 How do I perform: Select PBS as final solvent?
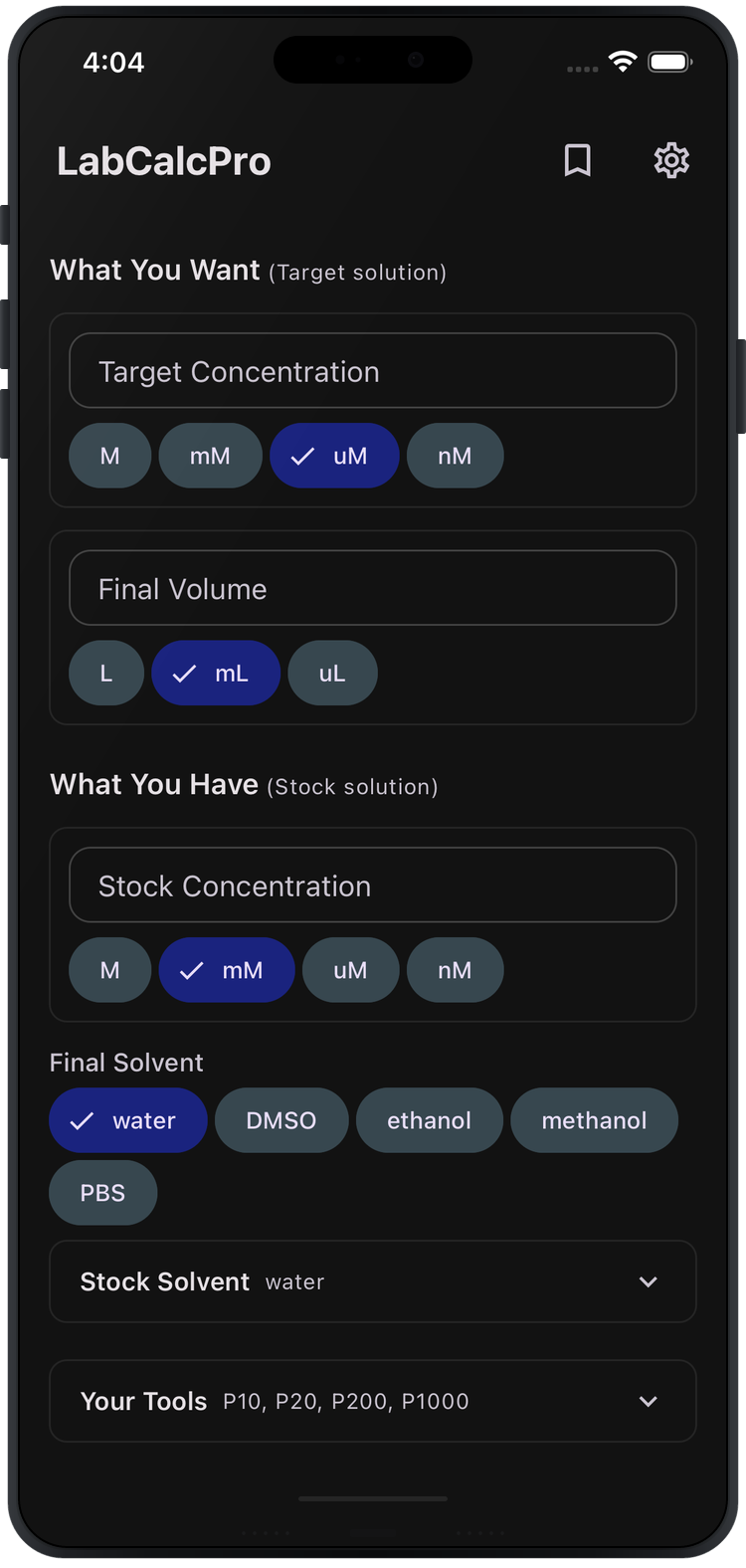[102, 1192]
